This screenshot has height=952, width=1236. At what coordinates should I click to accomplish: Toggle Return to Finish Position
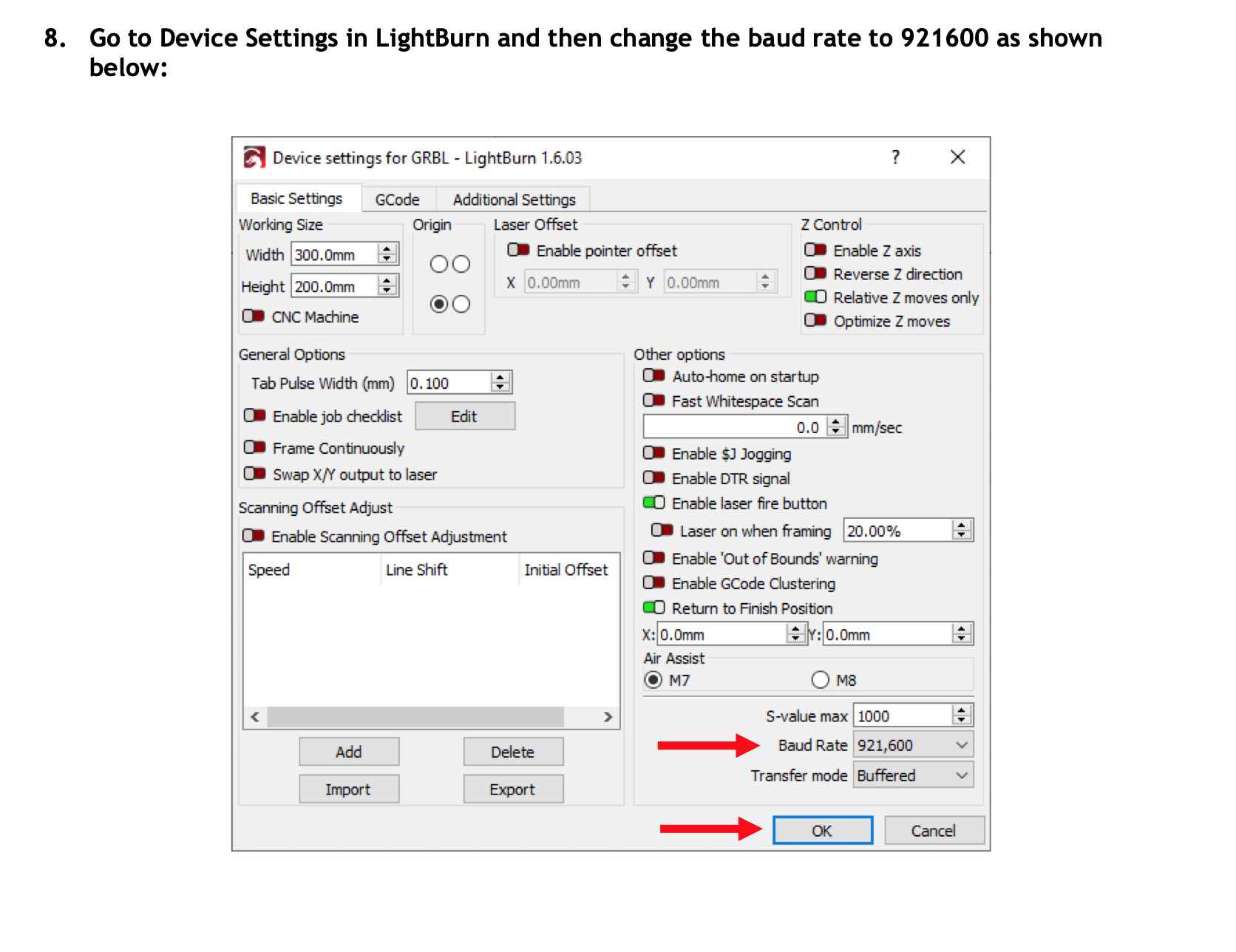click(x=654, y=608)
